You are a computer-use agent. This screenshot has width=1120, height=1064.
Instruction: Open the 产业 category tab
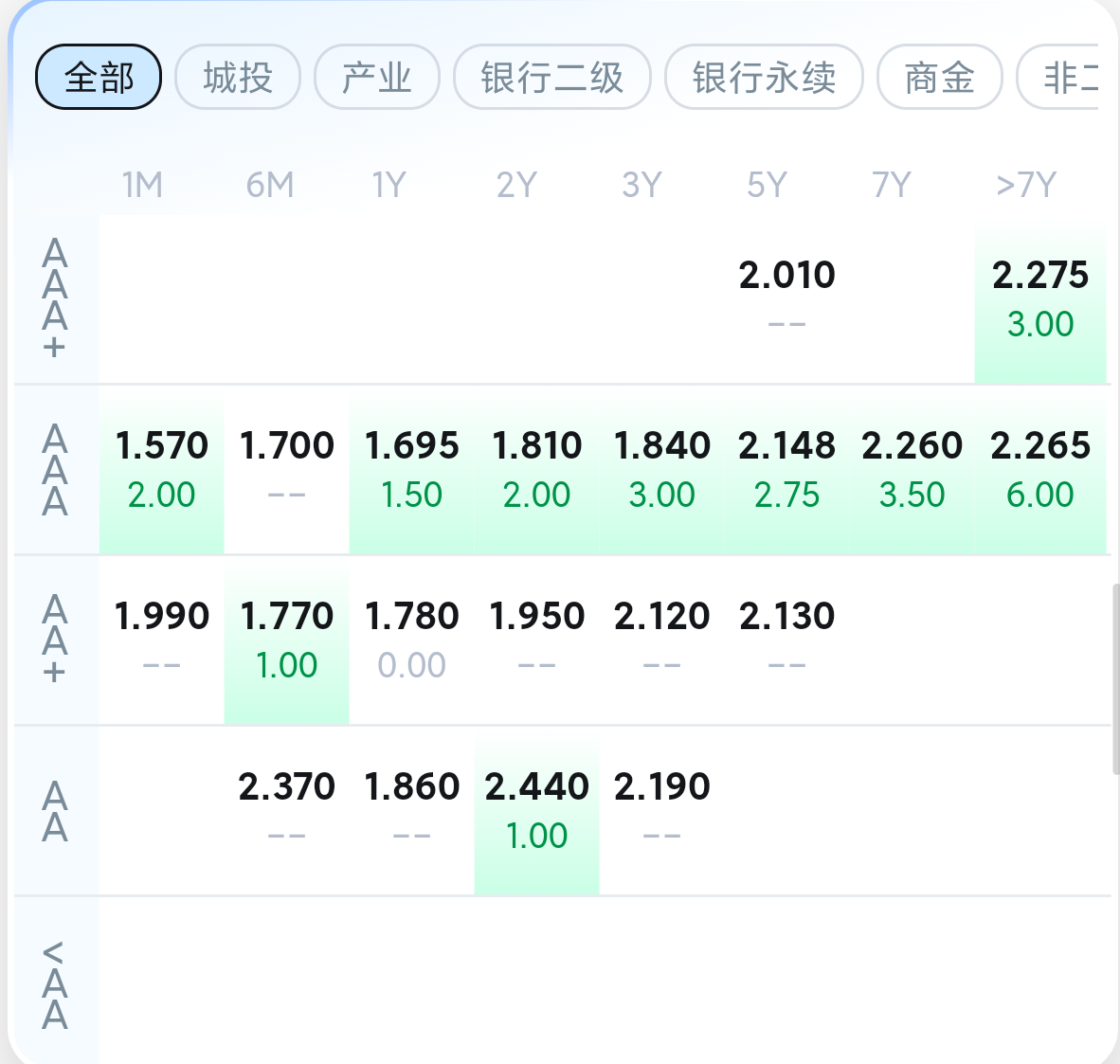[x=377, y=77]
